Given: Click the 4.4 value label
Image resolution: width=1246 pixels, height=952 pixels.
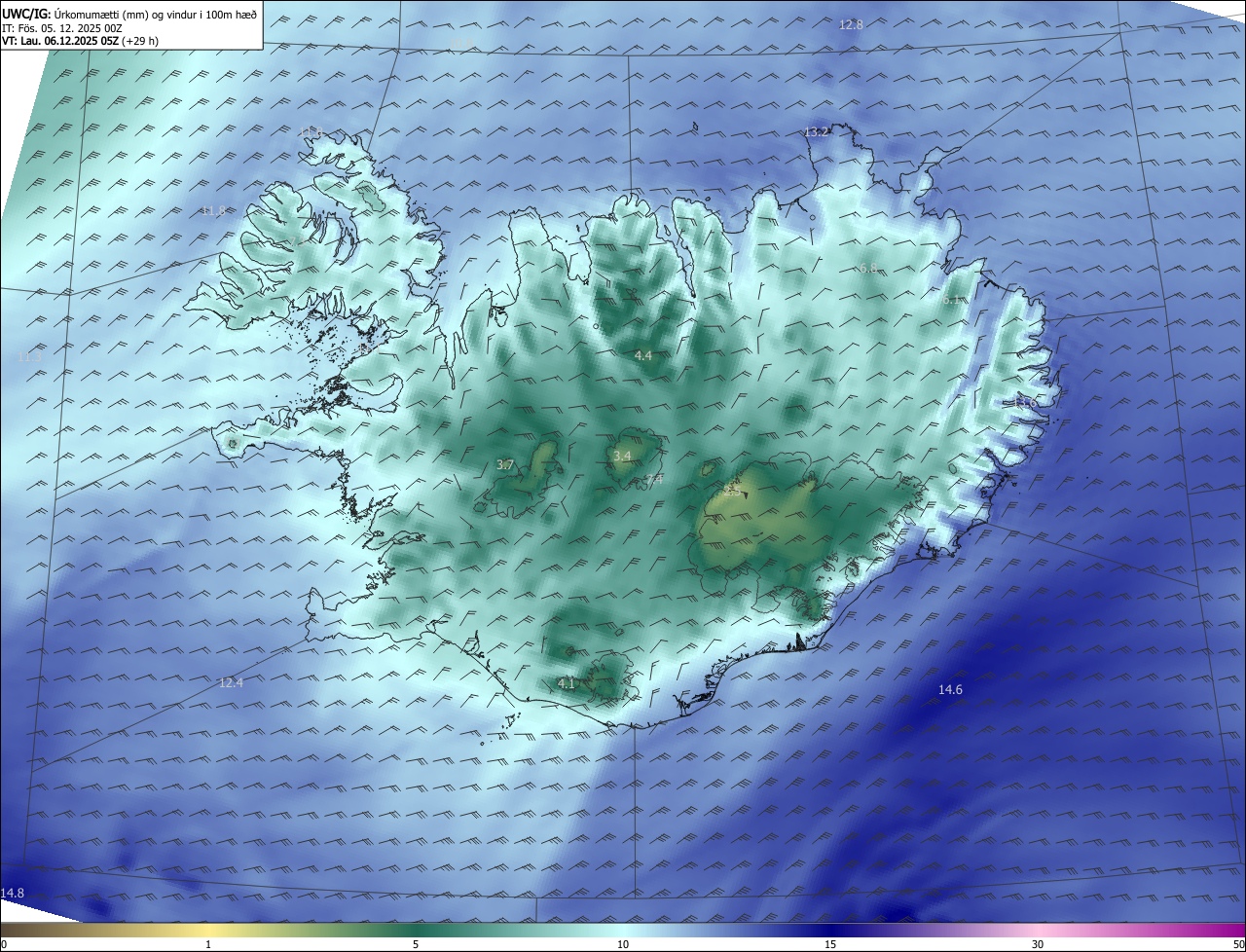Looking at the screenshot, I should (642, 356).
